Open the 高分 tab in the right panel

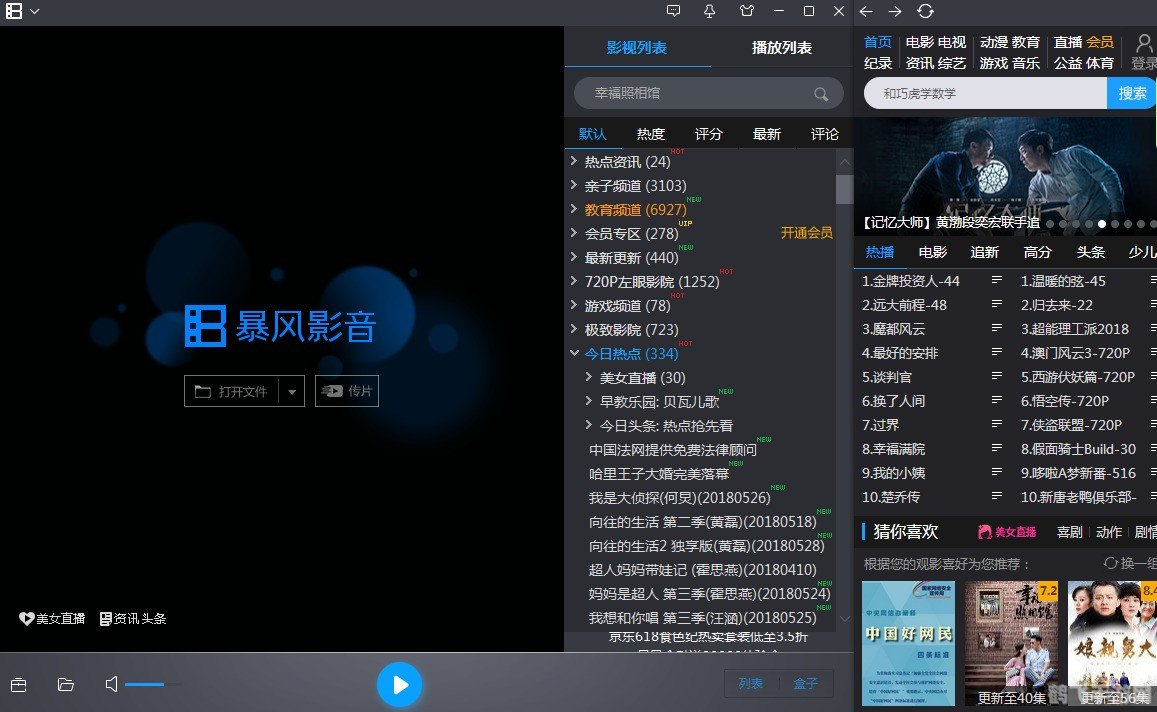1037,252
